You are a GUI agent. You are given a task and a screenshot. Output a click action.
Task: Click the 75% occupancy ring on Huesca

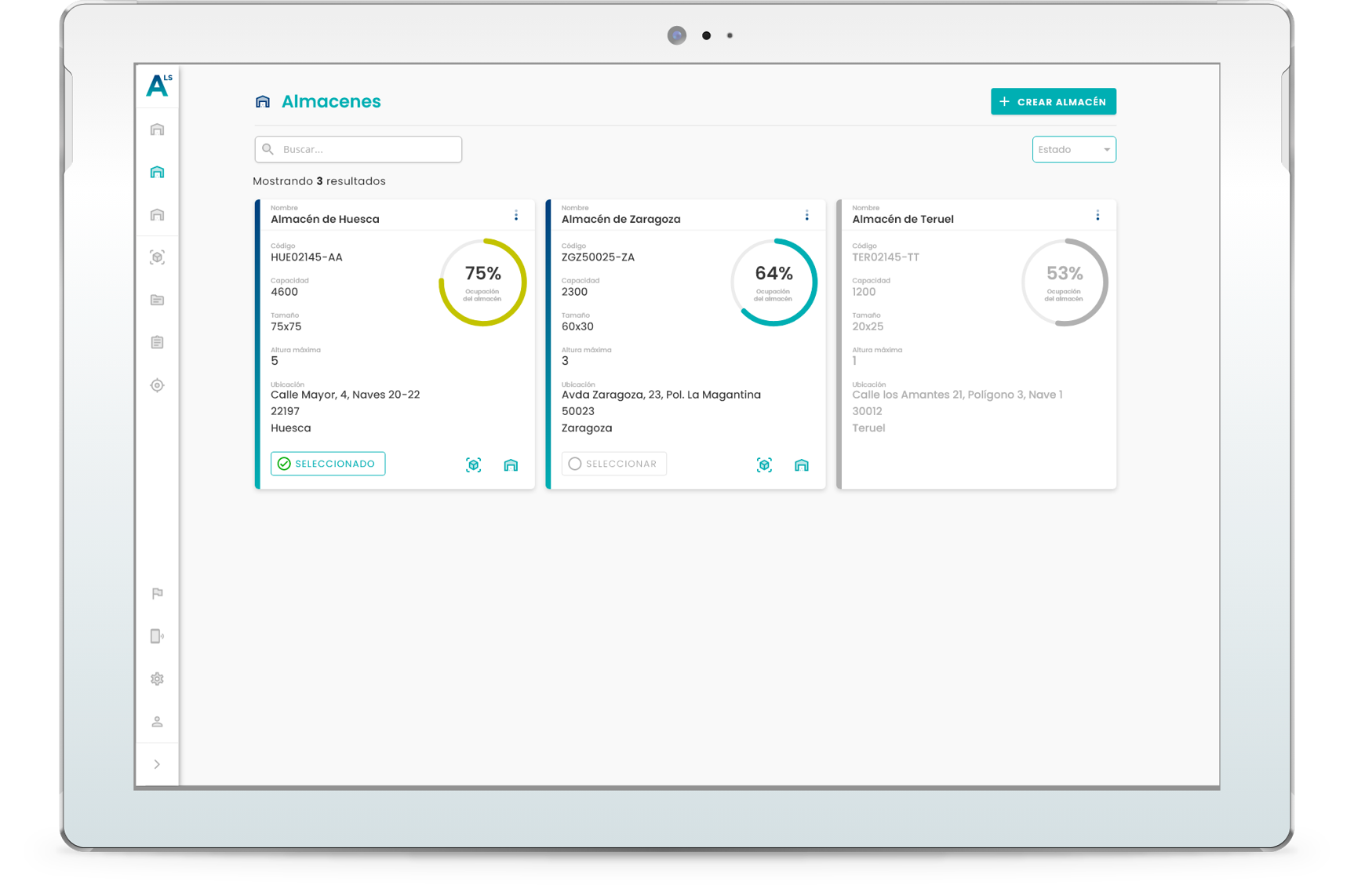[483, 282]
